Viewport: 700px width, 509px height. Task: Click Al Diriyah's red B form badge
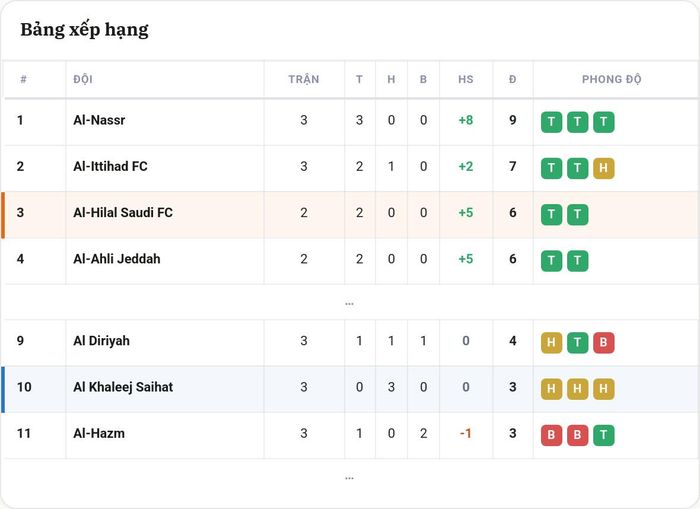click(x=604, y=342)
